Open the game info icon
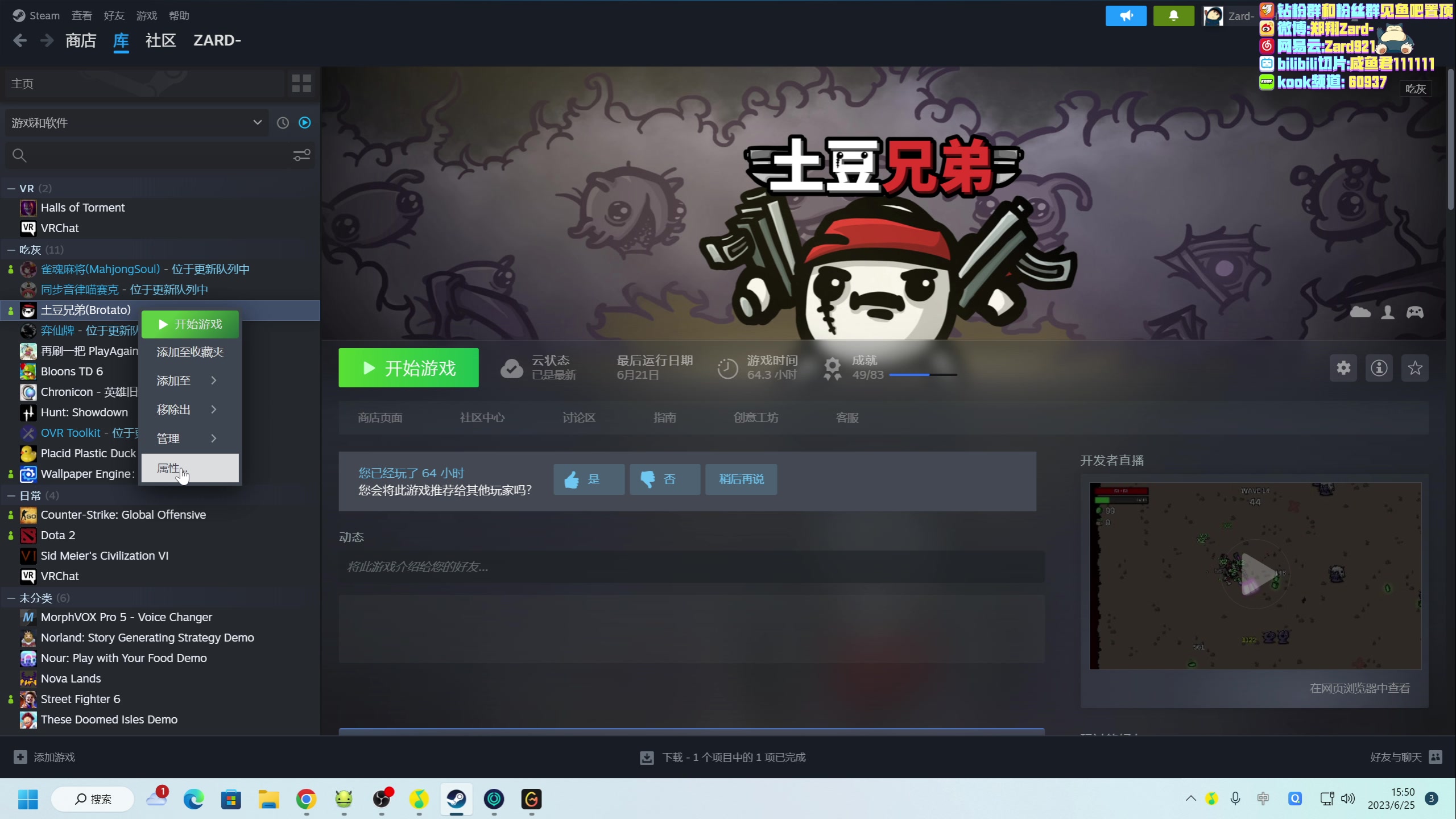The width and height of the screenshot is (1456, 819). [x=1379, y=368]
